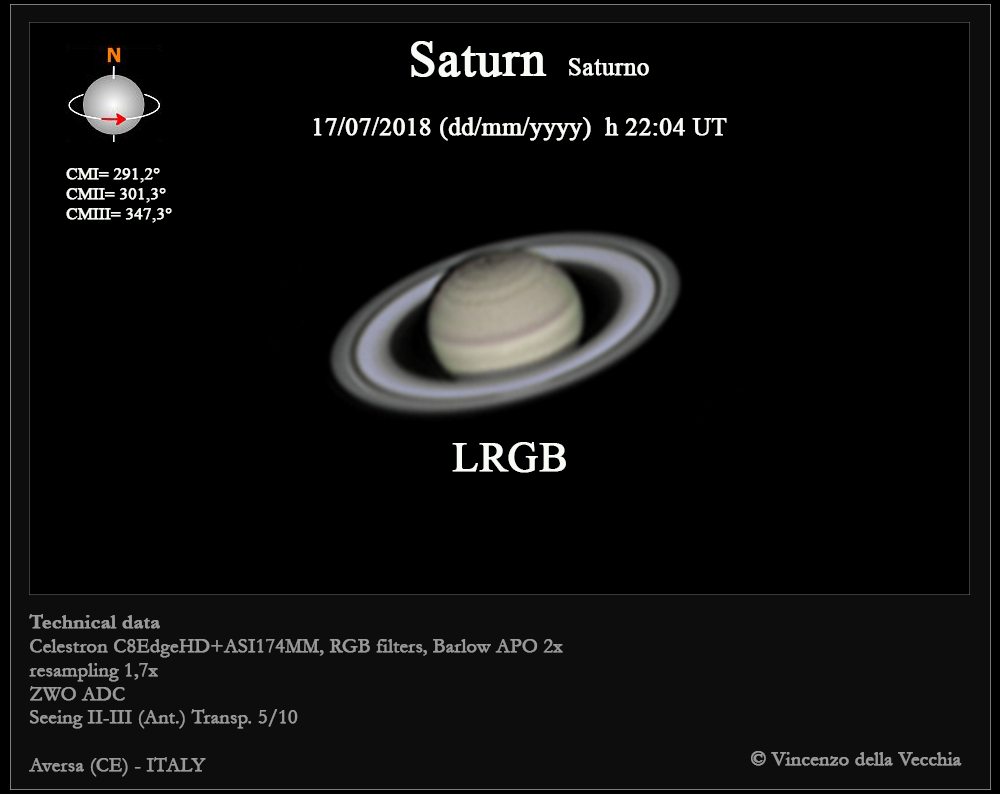Click the orange N north marker
The image size is (1000, 794).
114,55
